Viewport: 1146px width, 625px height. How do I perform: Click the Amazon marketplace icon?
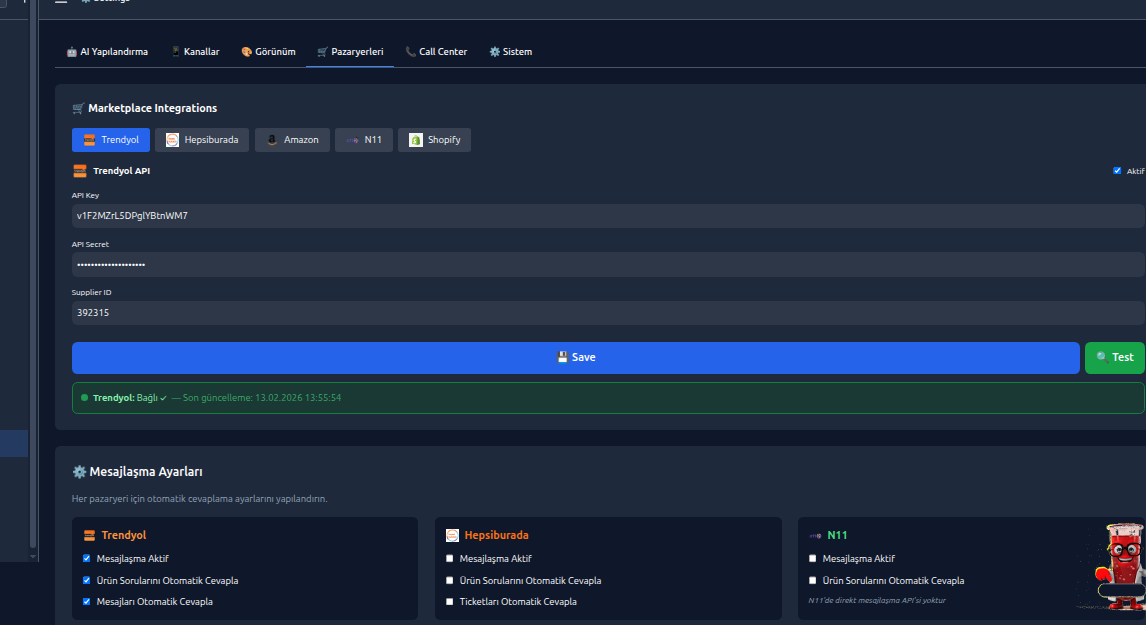tap(272, 140)
